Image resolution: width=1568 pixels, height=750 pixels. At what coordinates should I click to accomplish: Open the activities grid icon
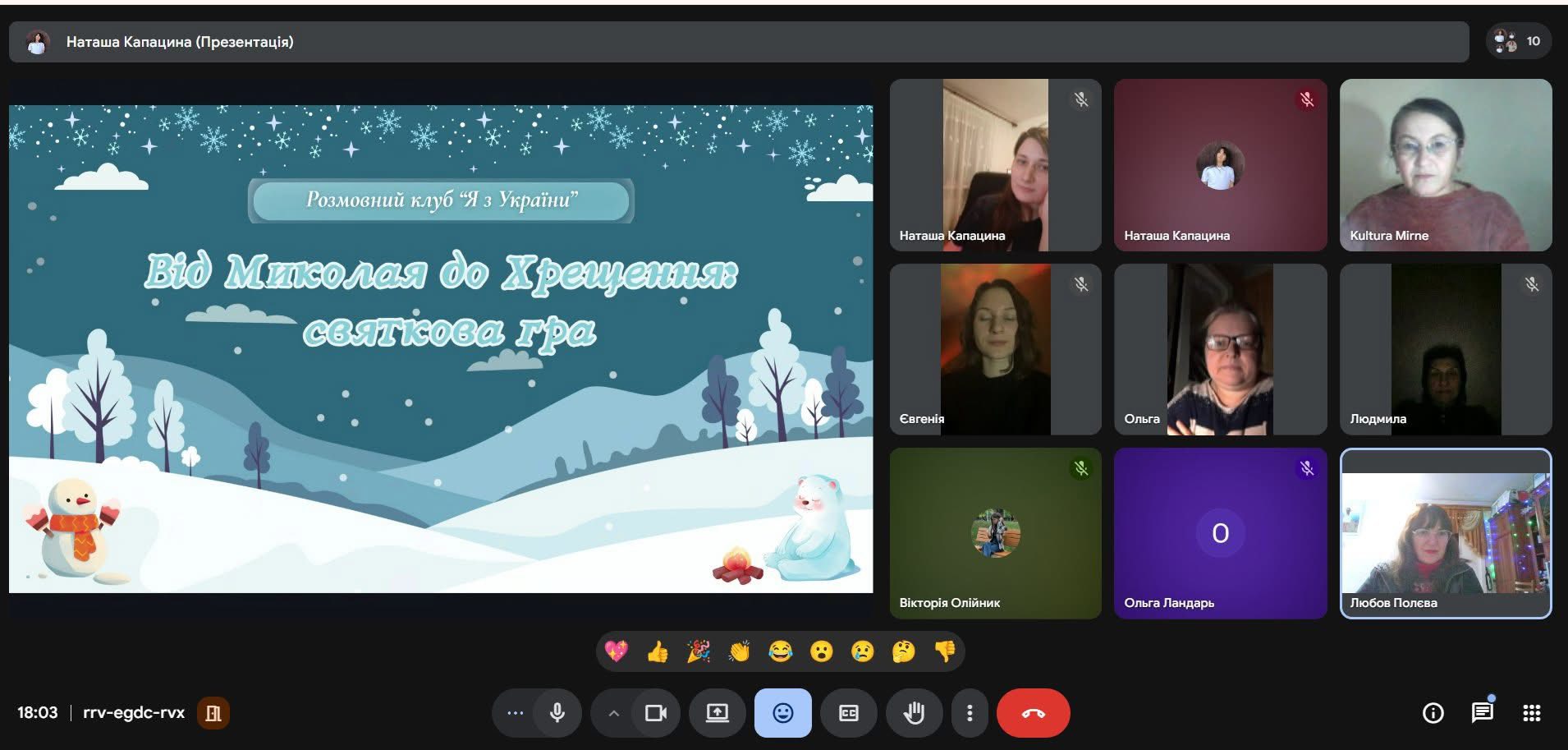point(1531,713)
